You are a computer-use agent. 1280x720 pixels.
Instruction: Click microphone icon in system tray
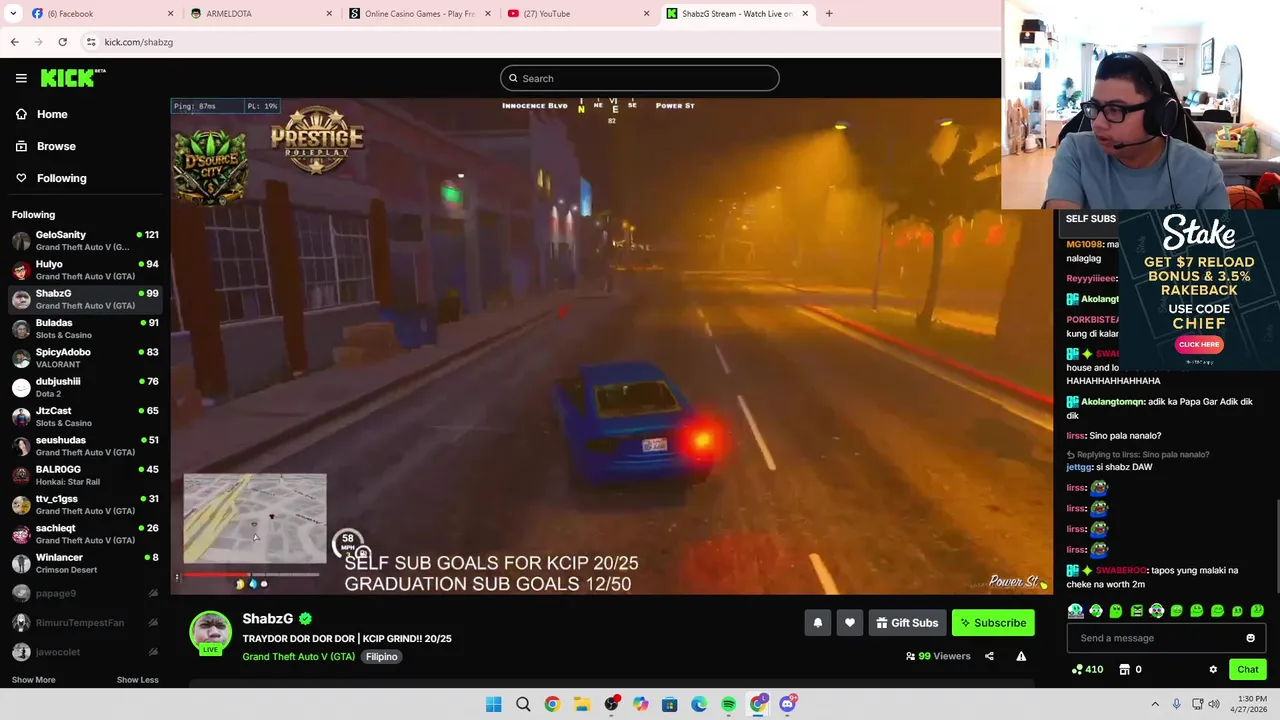pyautogui.click(x=1176, y=705)
